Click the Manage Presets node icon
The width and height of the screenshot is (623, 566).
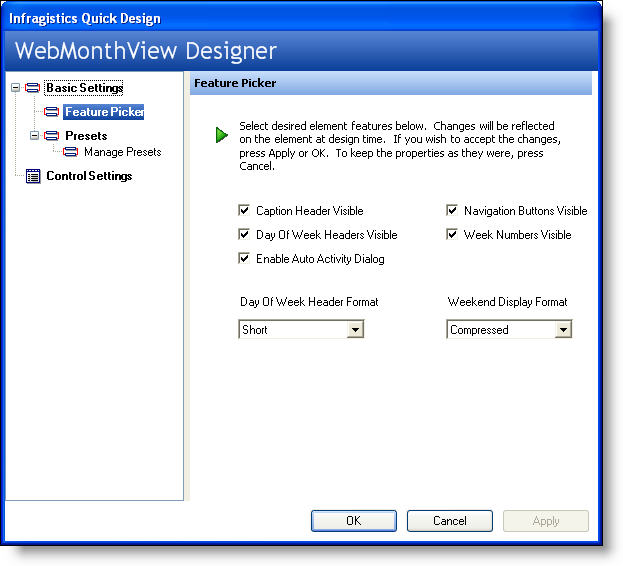[71, 152]
